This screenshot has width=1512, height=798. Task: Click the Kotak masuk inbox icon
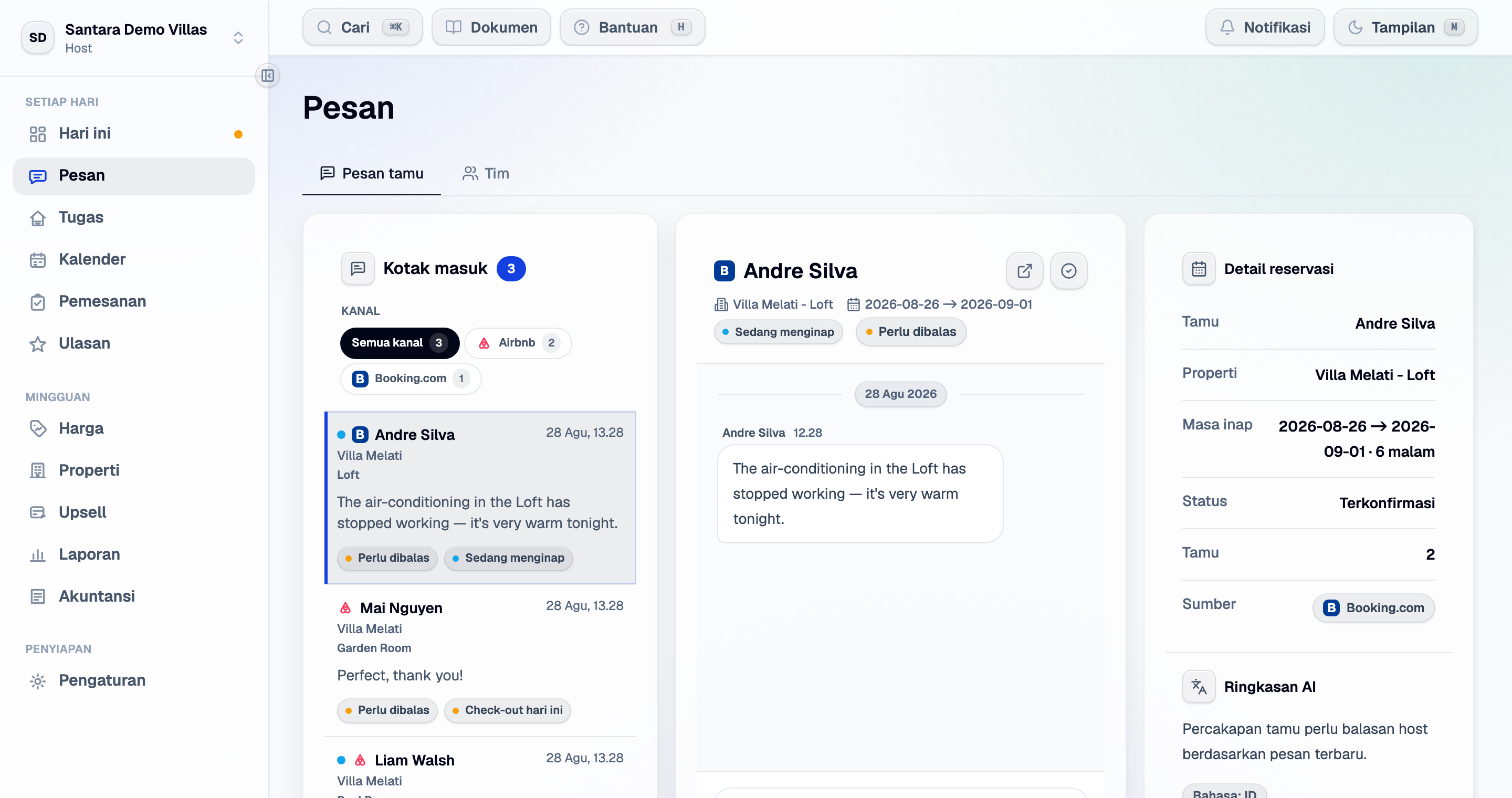[358, 269]
